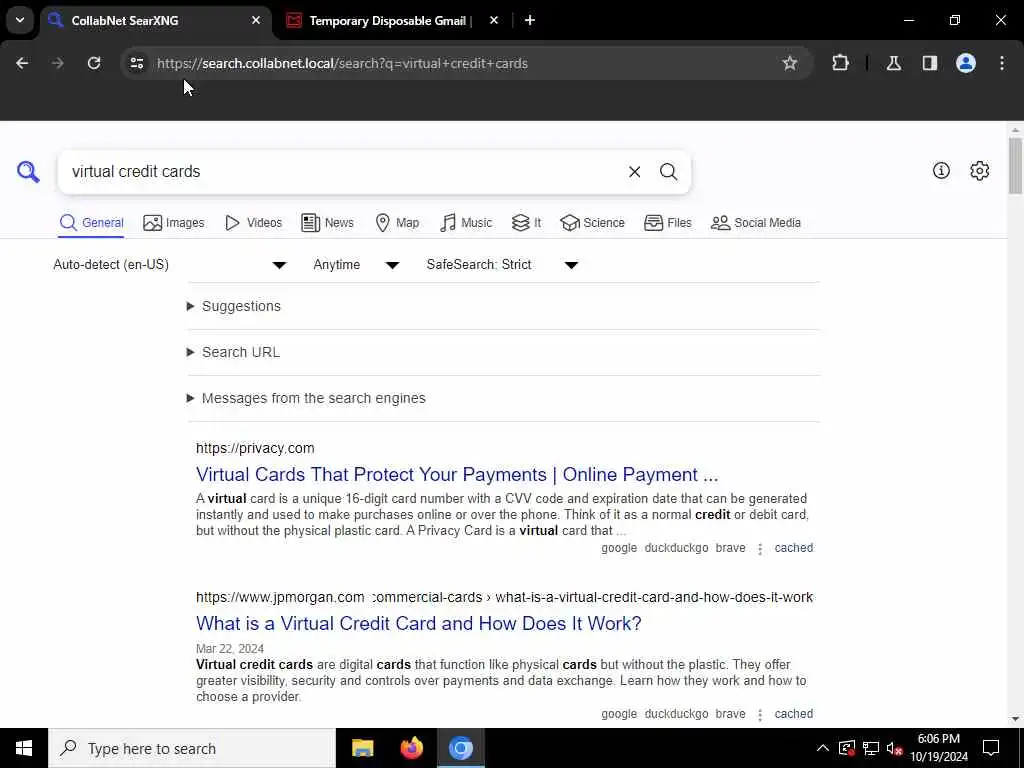
Task: Click the page vertical scrollbar thumb
Action: click(x=1015, y=166)
